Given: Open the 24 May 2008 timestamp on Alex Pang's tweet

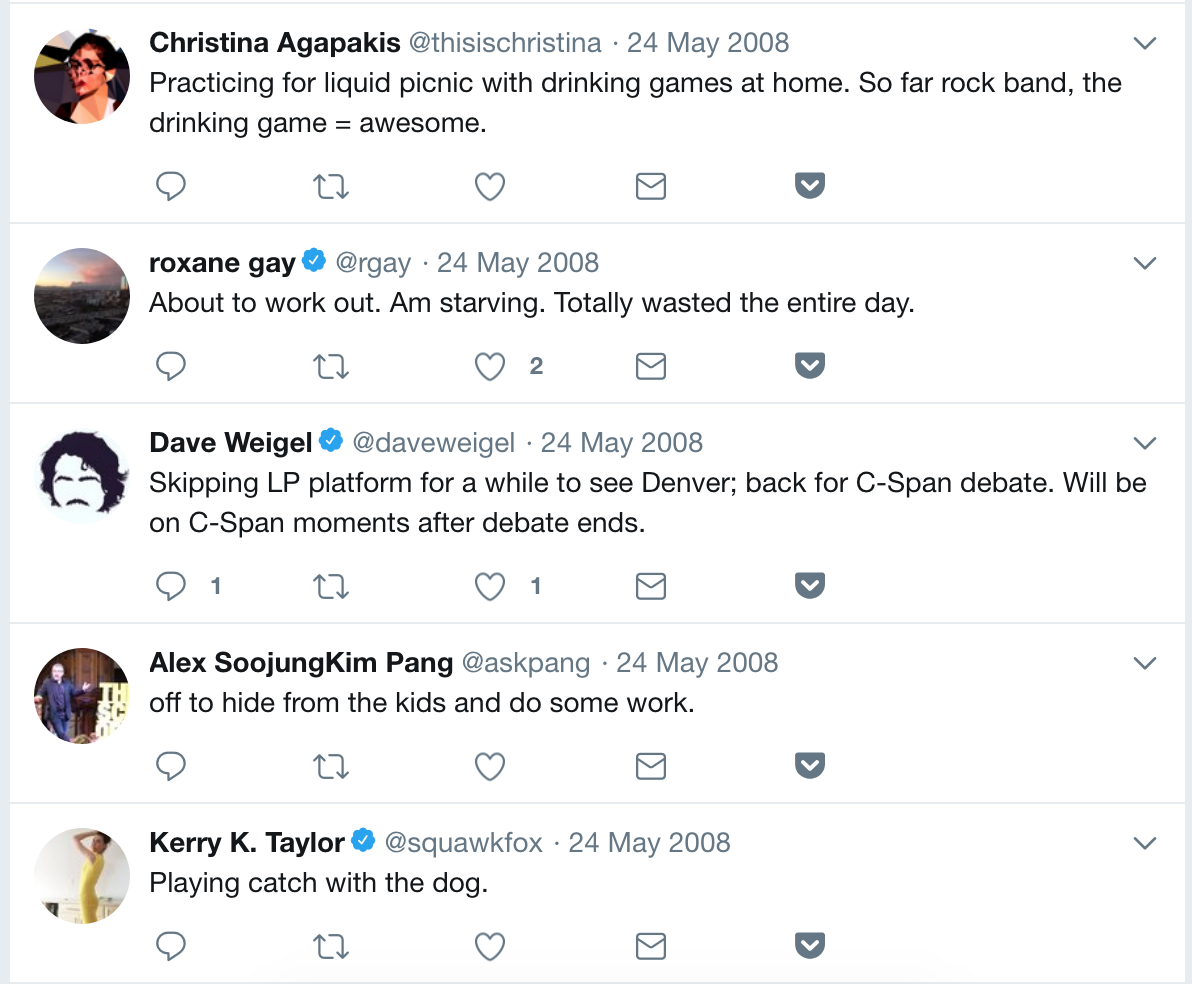Looking at the screenshot, I should (x=697, y=662).
